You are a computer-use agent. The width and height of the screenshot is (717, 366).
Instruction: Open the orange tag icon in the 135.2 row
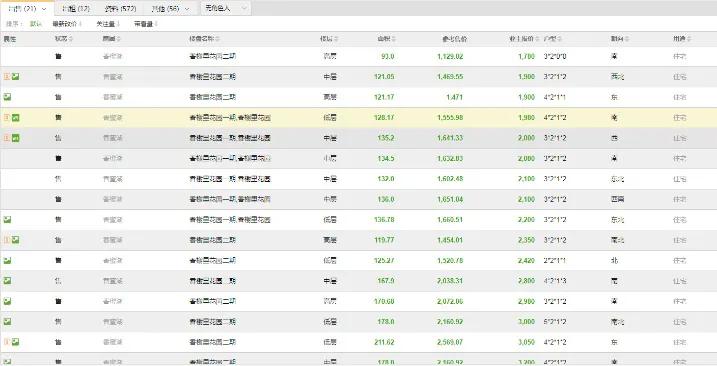pyautogui.click(x=7, y=138)
